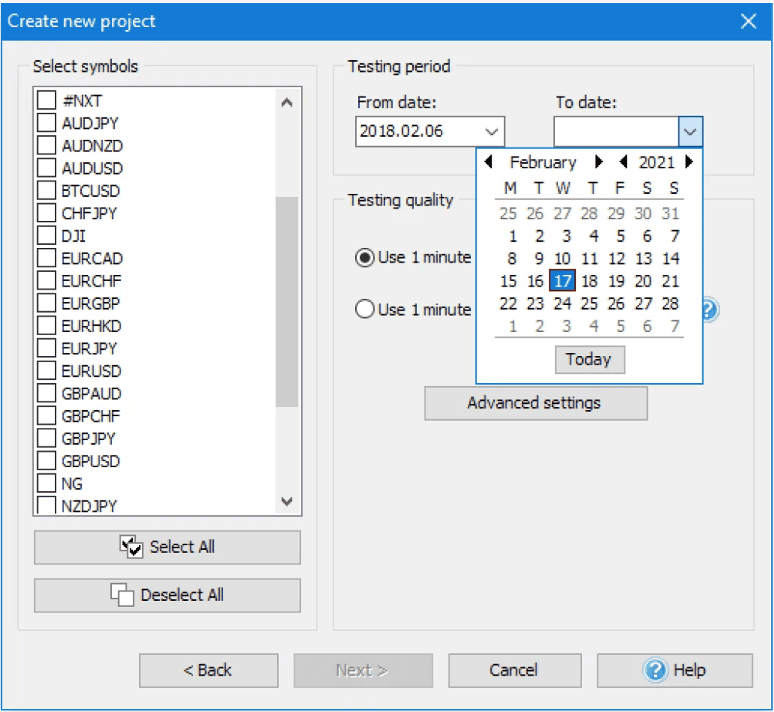The height and width of the screenshot is (712, 774).
Task: Check the EURUSD symbol checkbox
Action: (46, 371)
